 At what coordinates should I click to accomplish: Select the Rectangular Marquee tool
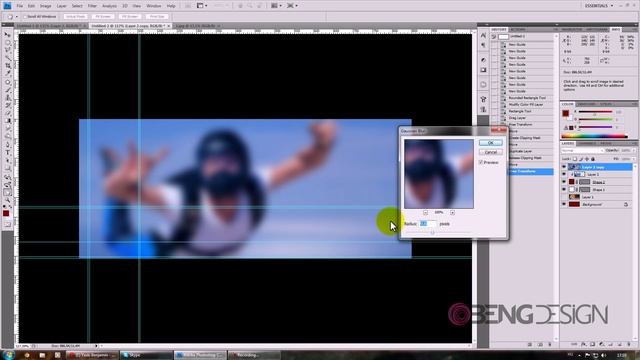[x=7, y=43]
